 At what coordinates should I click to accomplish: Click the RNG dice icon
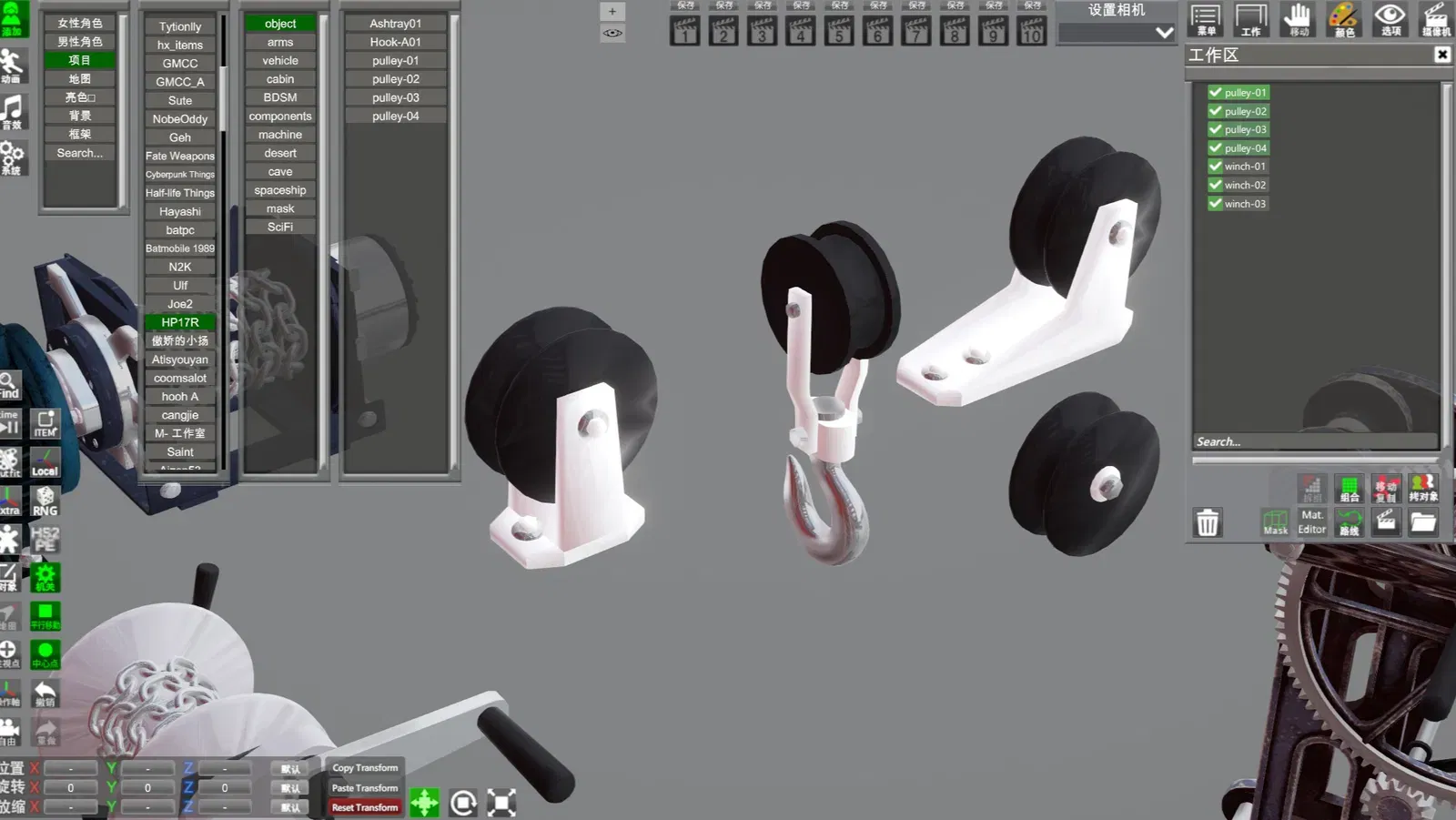(45, 501)
